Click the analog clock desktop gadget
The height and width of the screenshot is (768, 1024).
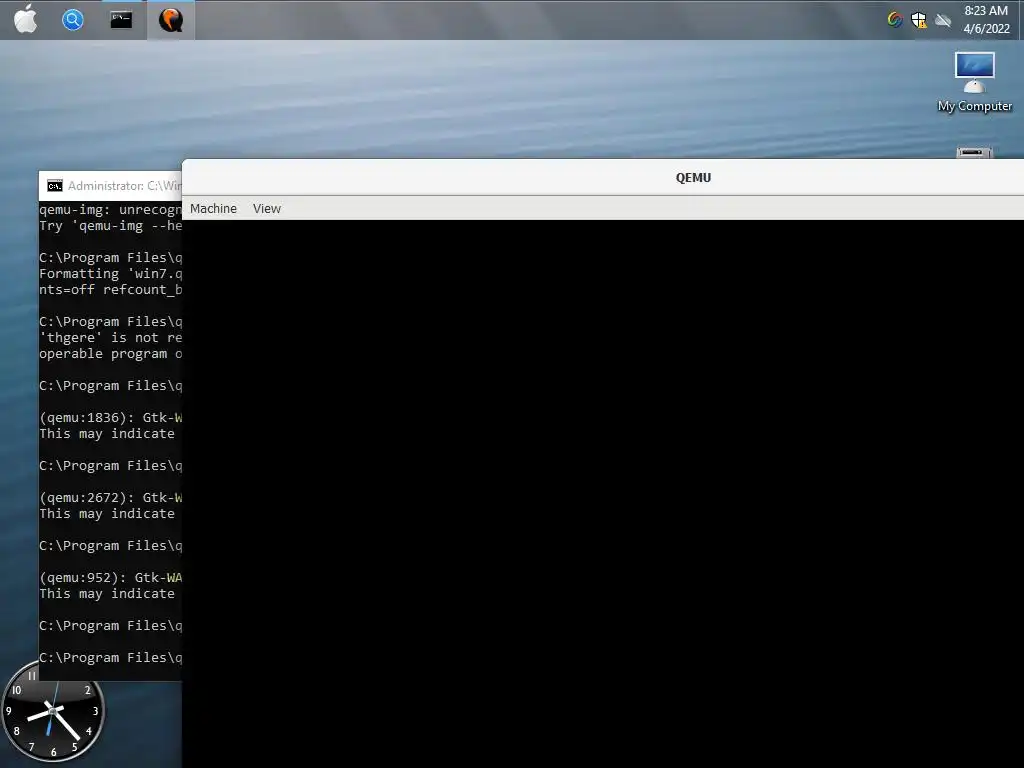(53, 712)
